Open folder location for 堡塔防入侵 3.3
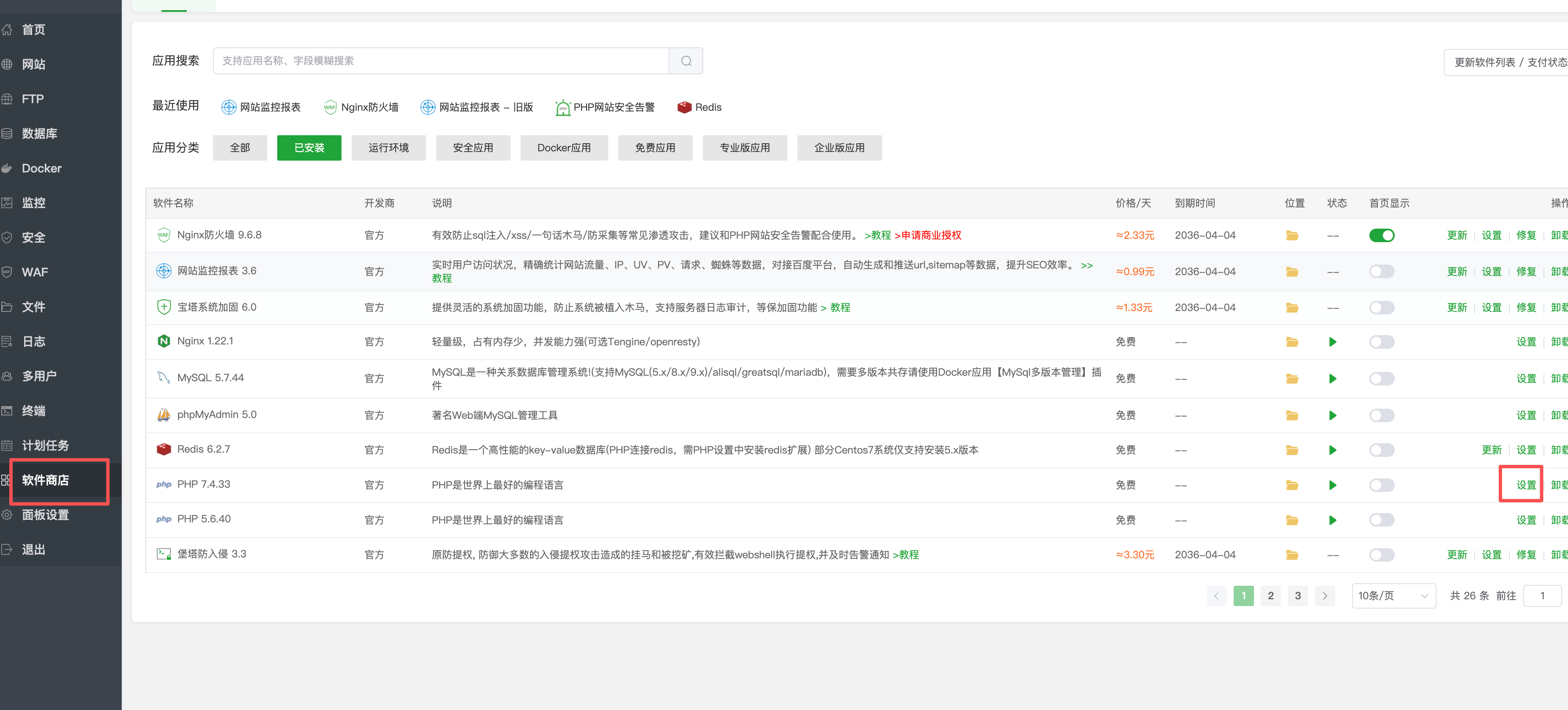 click(1292, 555)
